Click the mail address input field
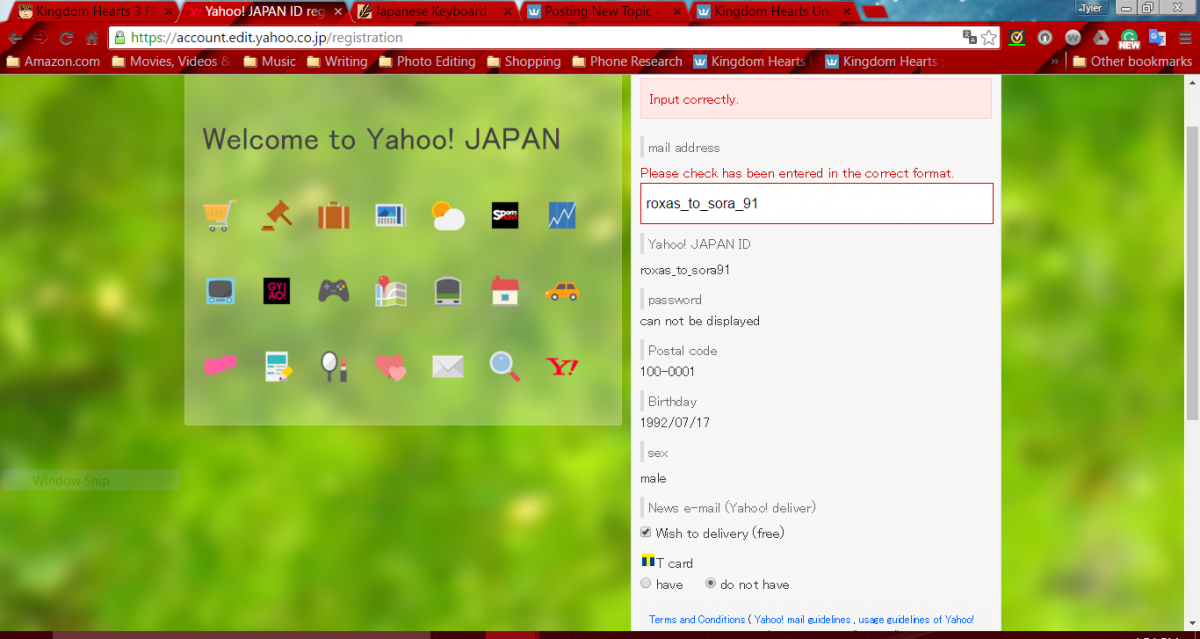The height and width of the screenshot is (639, 1200). point(816,203)
